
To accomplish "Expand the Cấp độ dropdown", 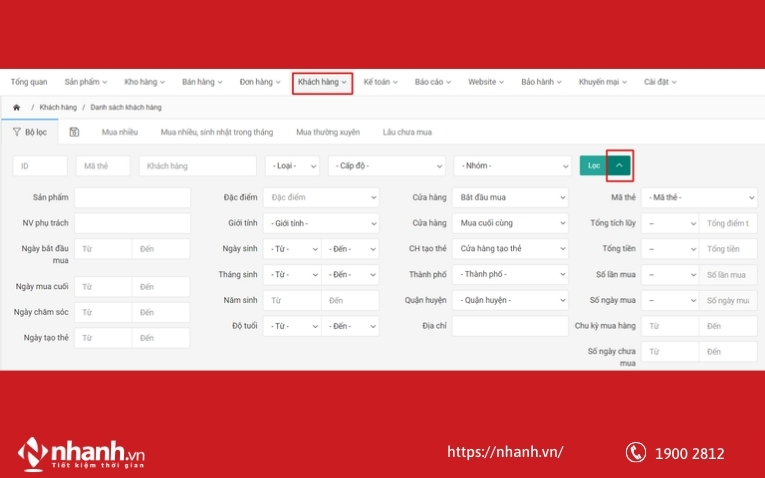I will point(386,166).
